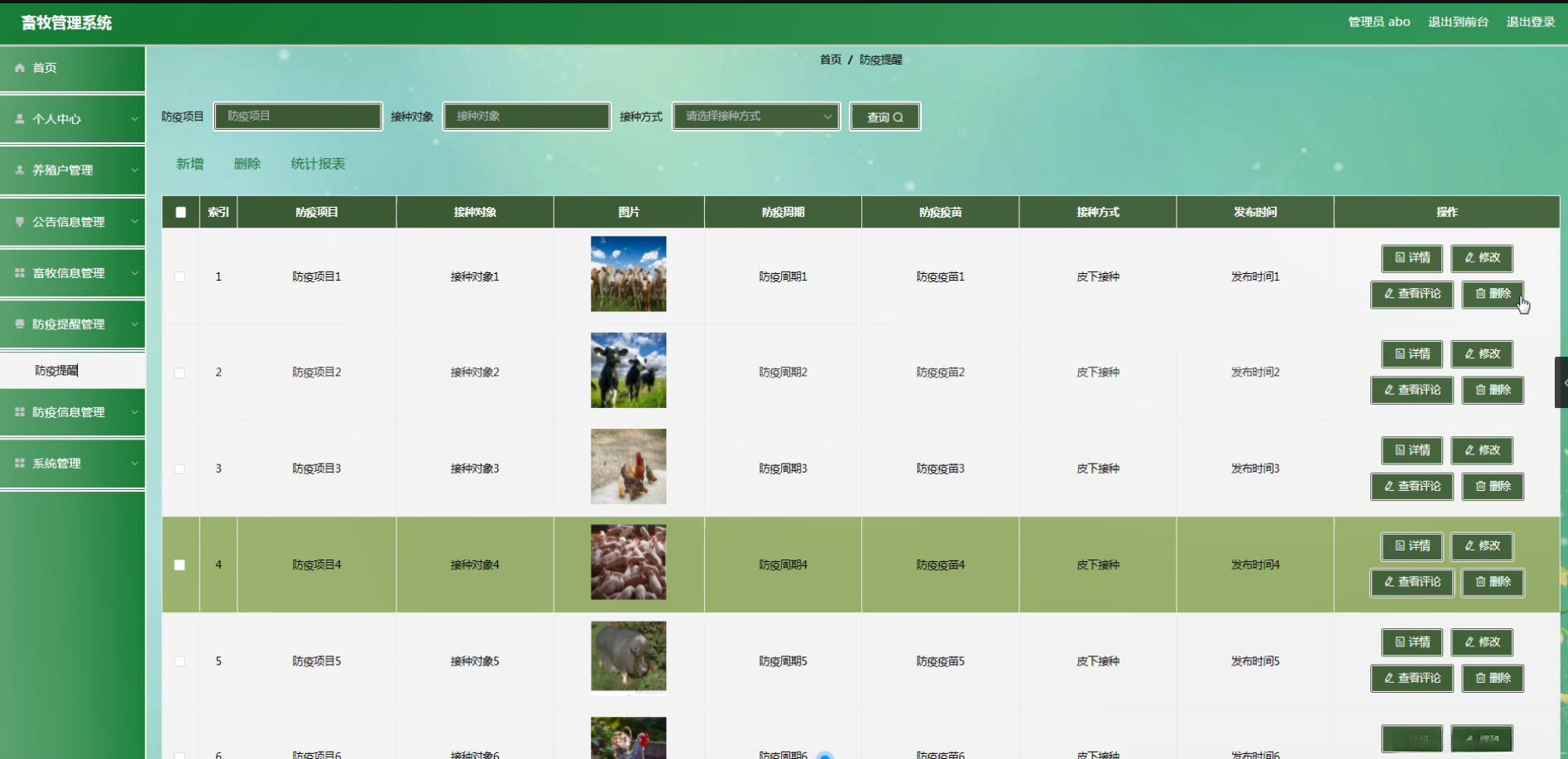The height and width of the screenshot is (759, 1568).
Task: Click the grid icon beside 防疫信息管理
Action: [20, 412]
